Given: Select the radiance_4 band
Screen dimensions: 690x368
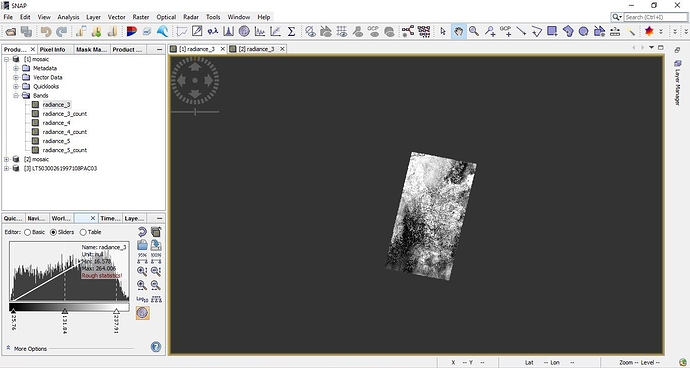Looking at the screenshot, I should click(56, 123).
